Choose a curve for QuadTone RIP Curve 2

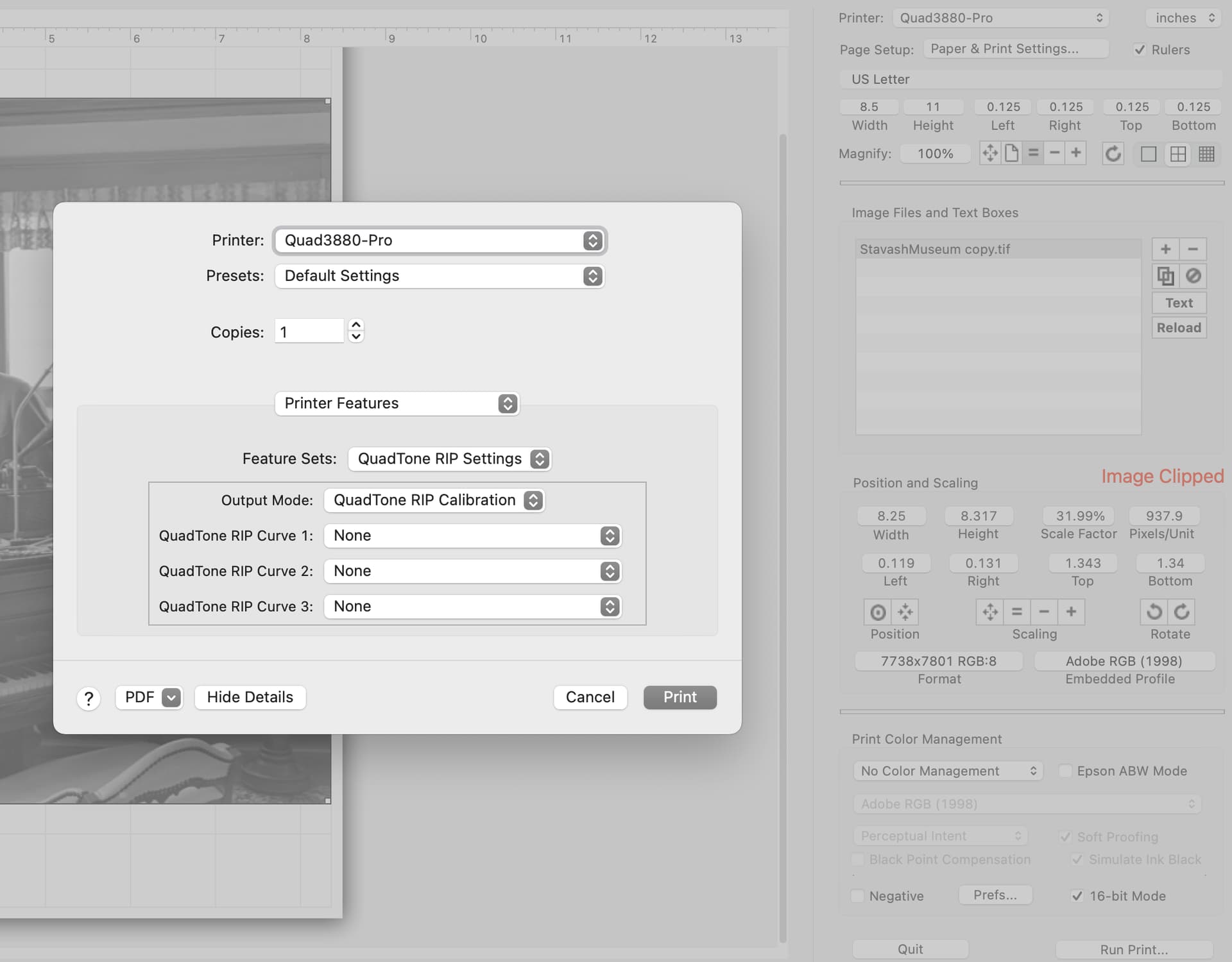472,571
